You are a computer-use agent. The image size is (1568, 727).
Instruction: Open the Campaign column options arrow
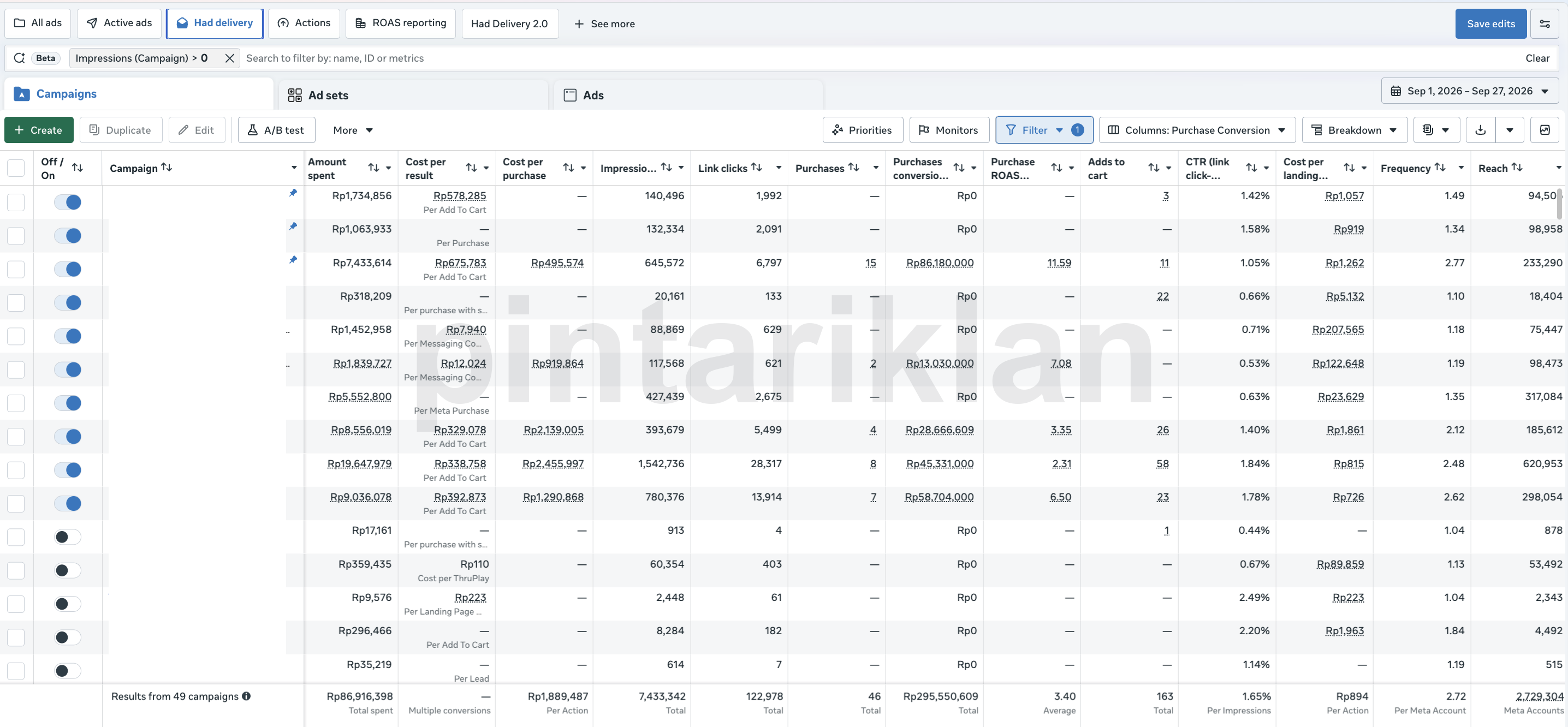click(x=294, y=168)
